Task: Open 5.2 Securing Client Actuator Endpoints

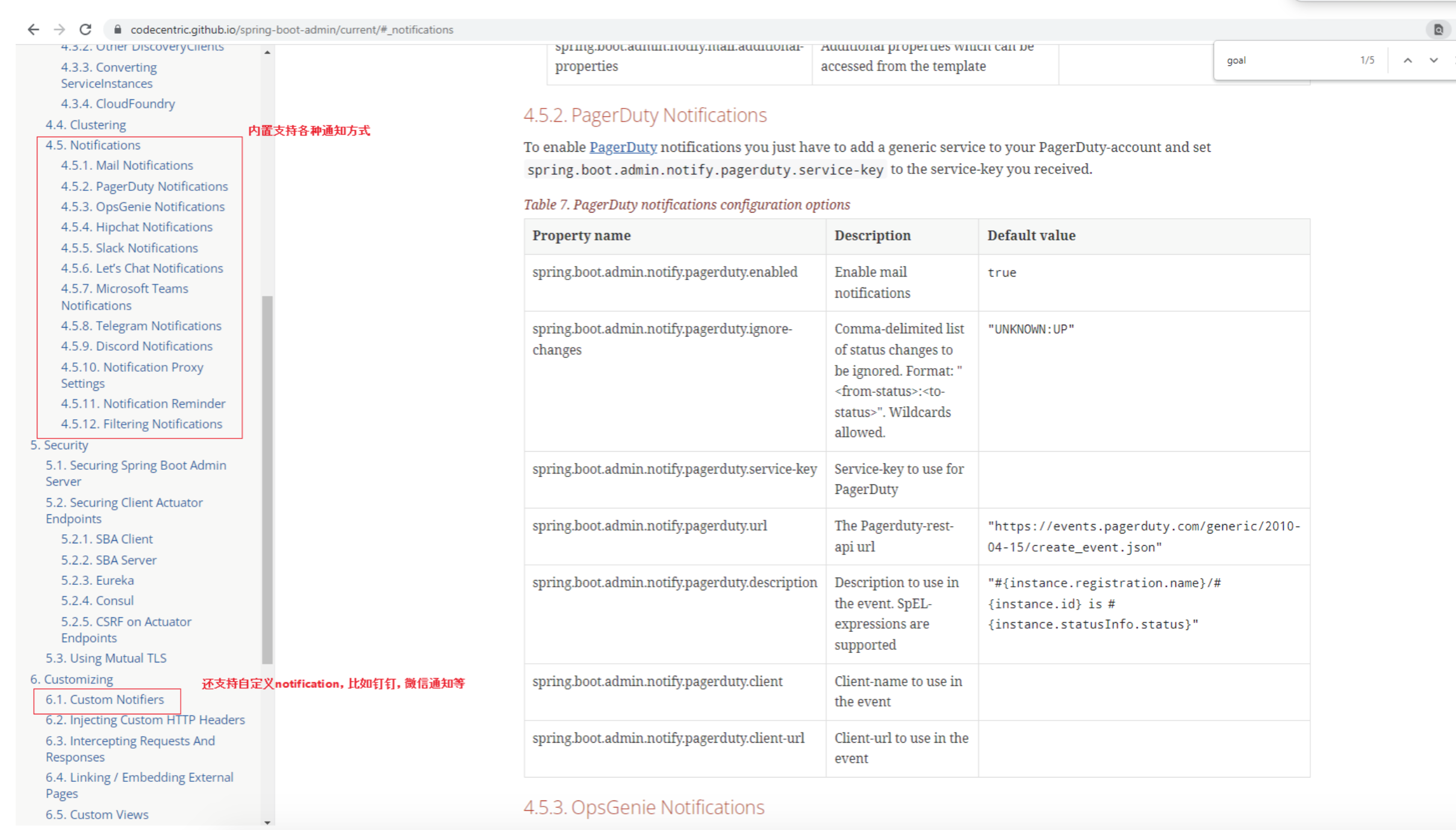Action: click(124, 510)
